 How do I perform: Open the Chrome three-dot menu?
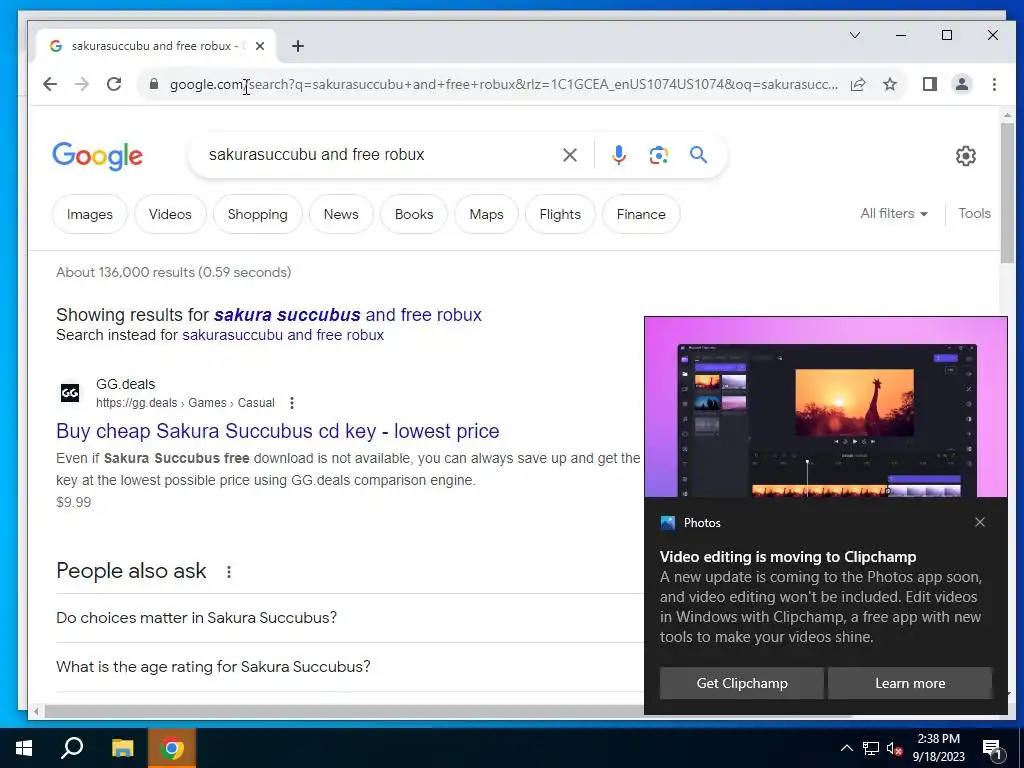pos(994,84)
